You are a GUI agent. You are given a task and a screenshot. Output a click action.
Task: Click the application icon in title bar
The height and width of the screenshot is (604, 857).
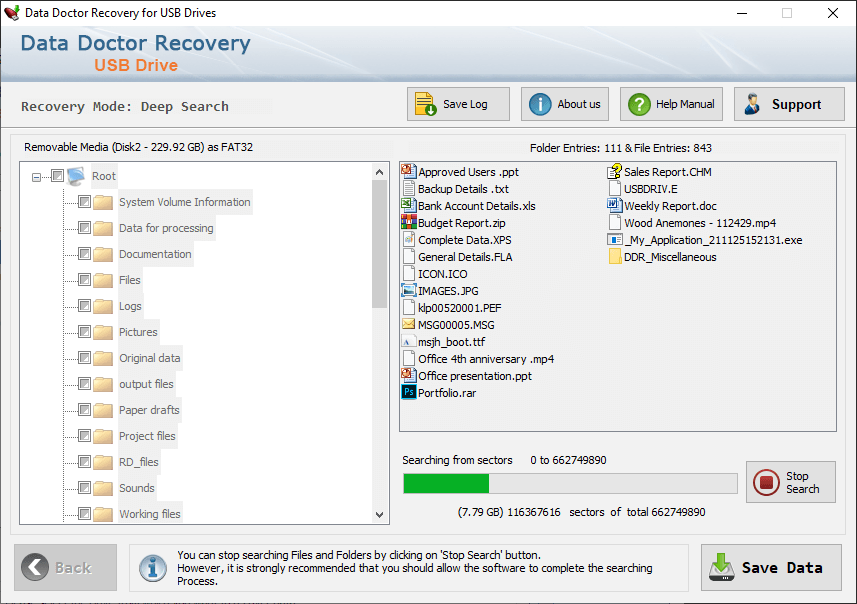pyautogui.click(x=12, y=13)
